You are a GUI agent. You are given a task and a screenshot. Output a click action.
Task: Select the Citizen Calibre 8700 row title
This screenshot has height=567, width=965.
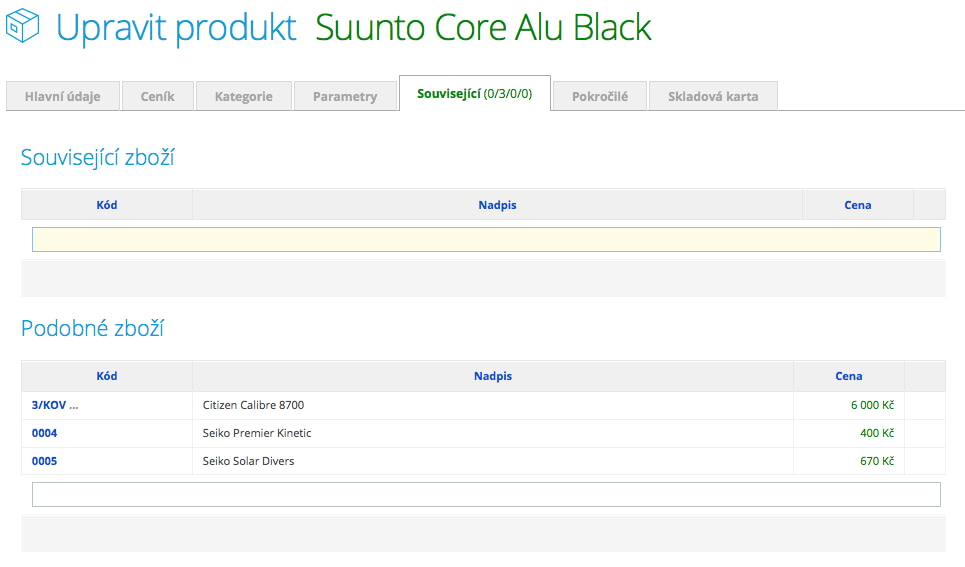coord(254,405)
